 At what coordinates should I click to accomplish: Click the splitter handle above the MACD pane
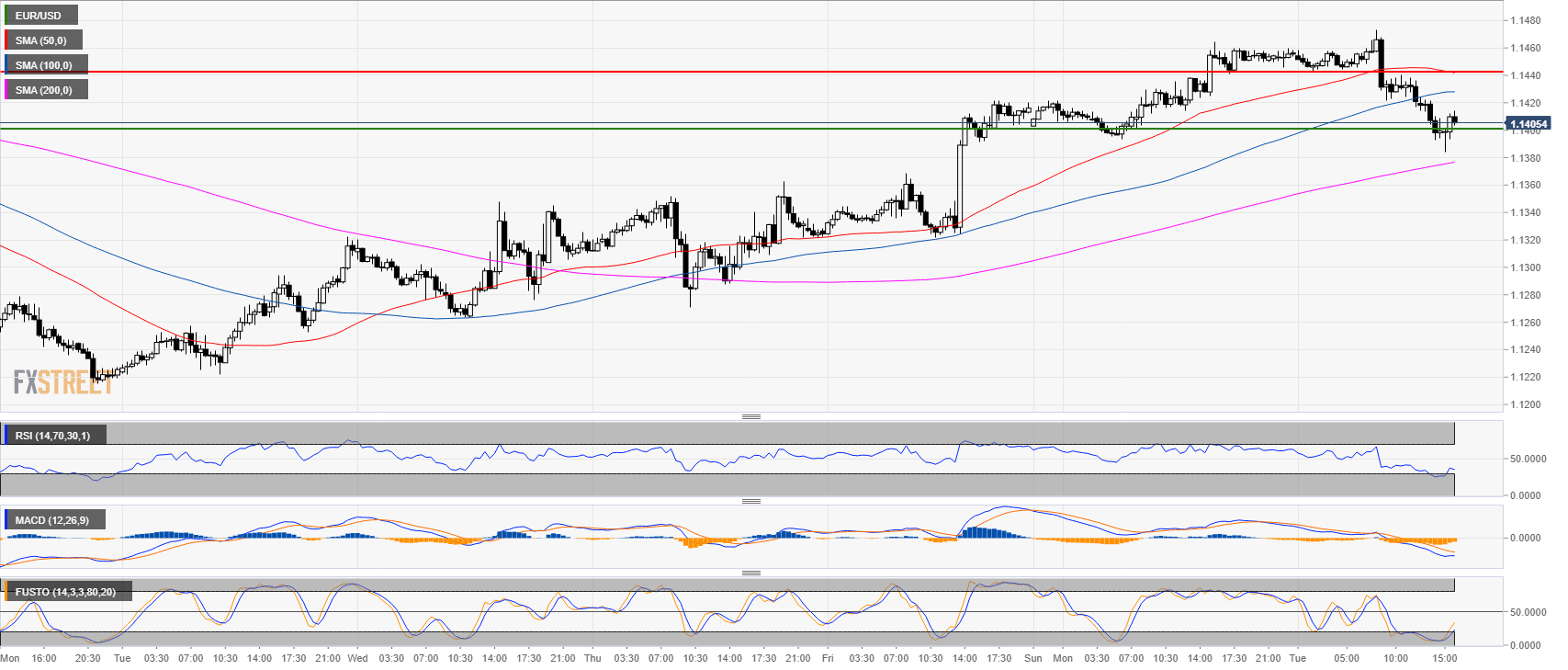tap(750, 502)
